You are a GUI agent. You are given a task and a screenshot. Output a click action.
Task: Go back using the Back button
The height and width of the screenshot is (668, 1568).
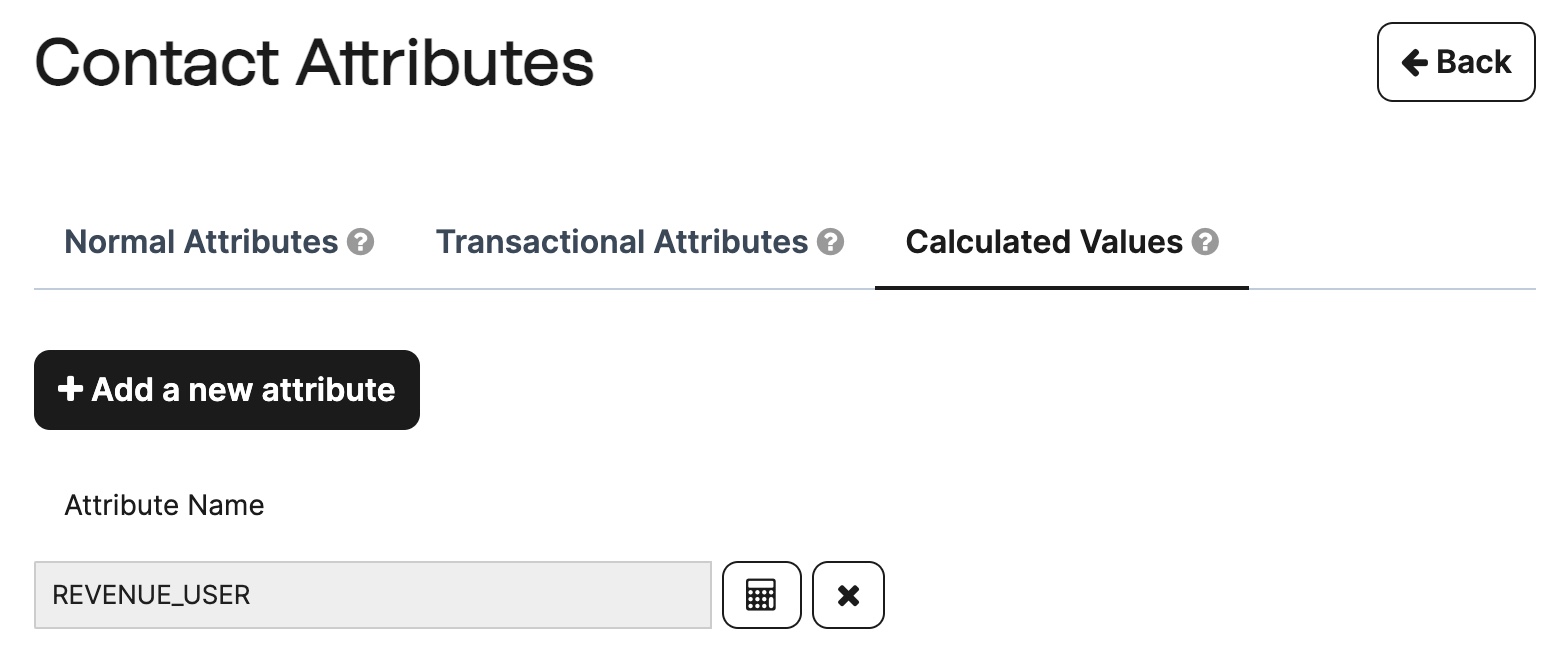point(1456,62)
